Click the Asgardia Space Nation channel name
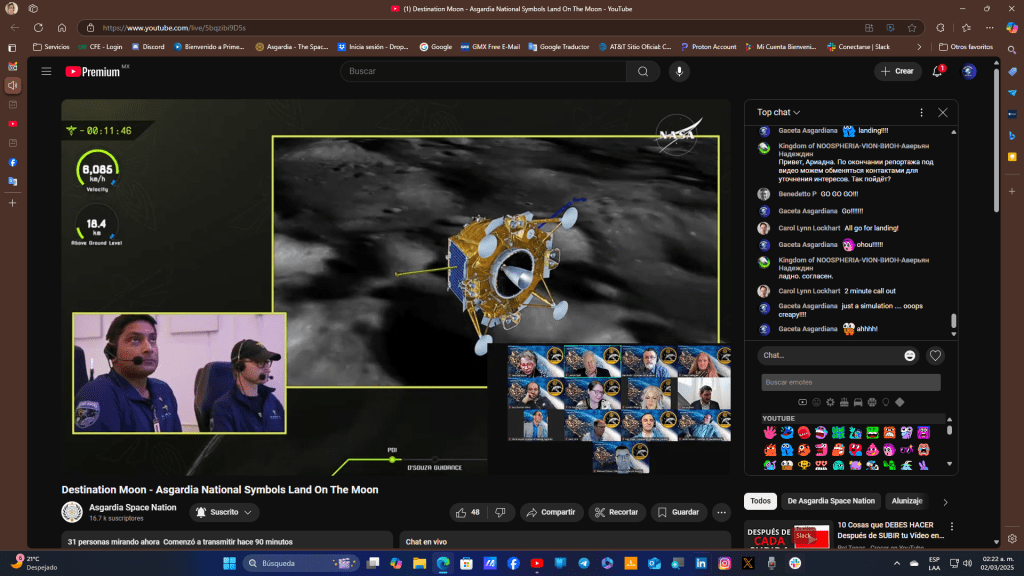The width and height of the screenshot is (1024, 576). coord(133,507)
